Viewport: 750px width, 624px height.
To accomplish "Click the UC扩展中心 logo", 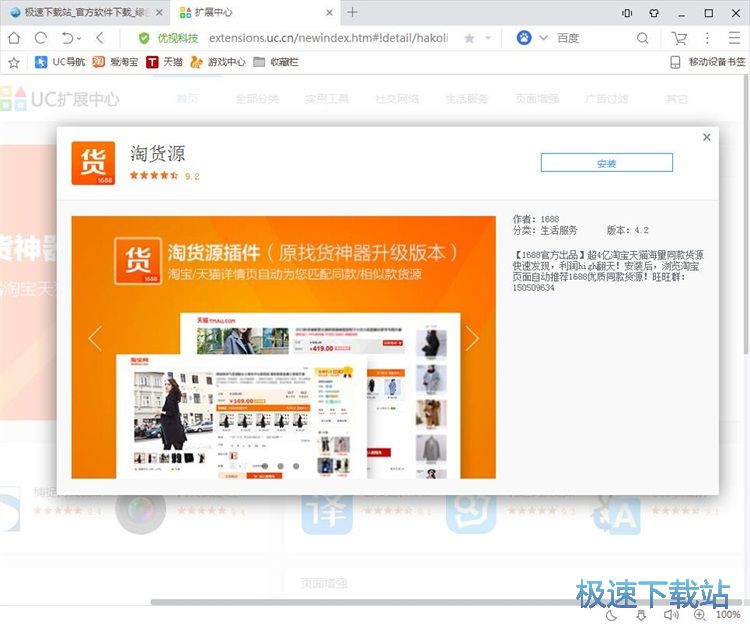I will coord(60,99).
